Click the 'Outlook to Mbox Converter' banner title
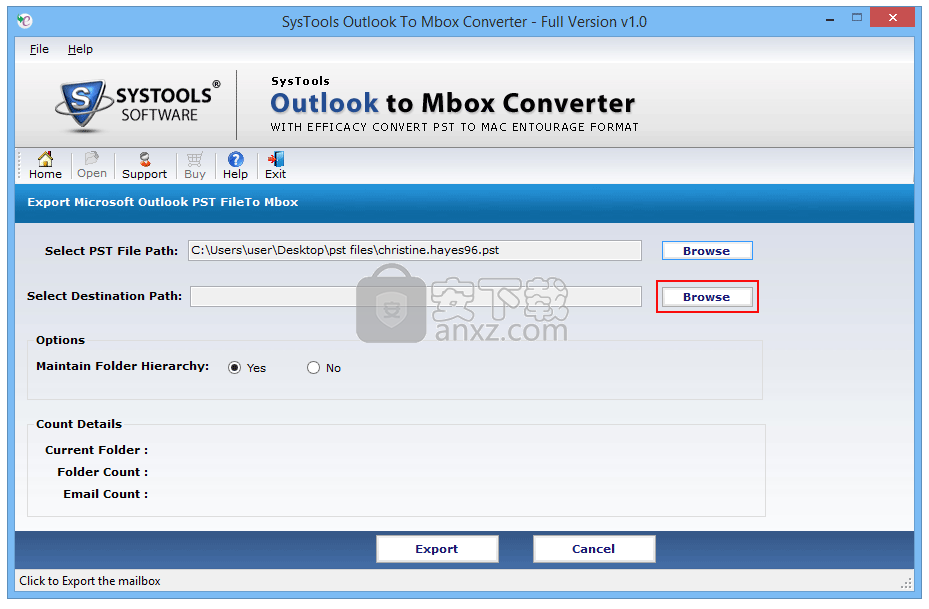This screenshot has height=609, width=929. (453, 103)
